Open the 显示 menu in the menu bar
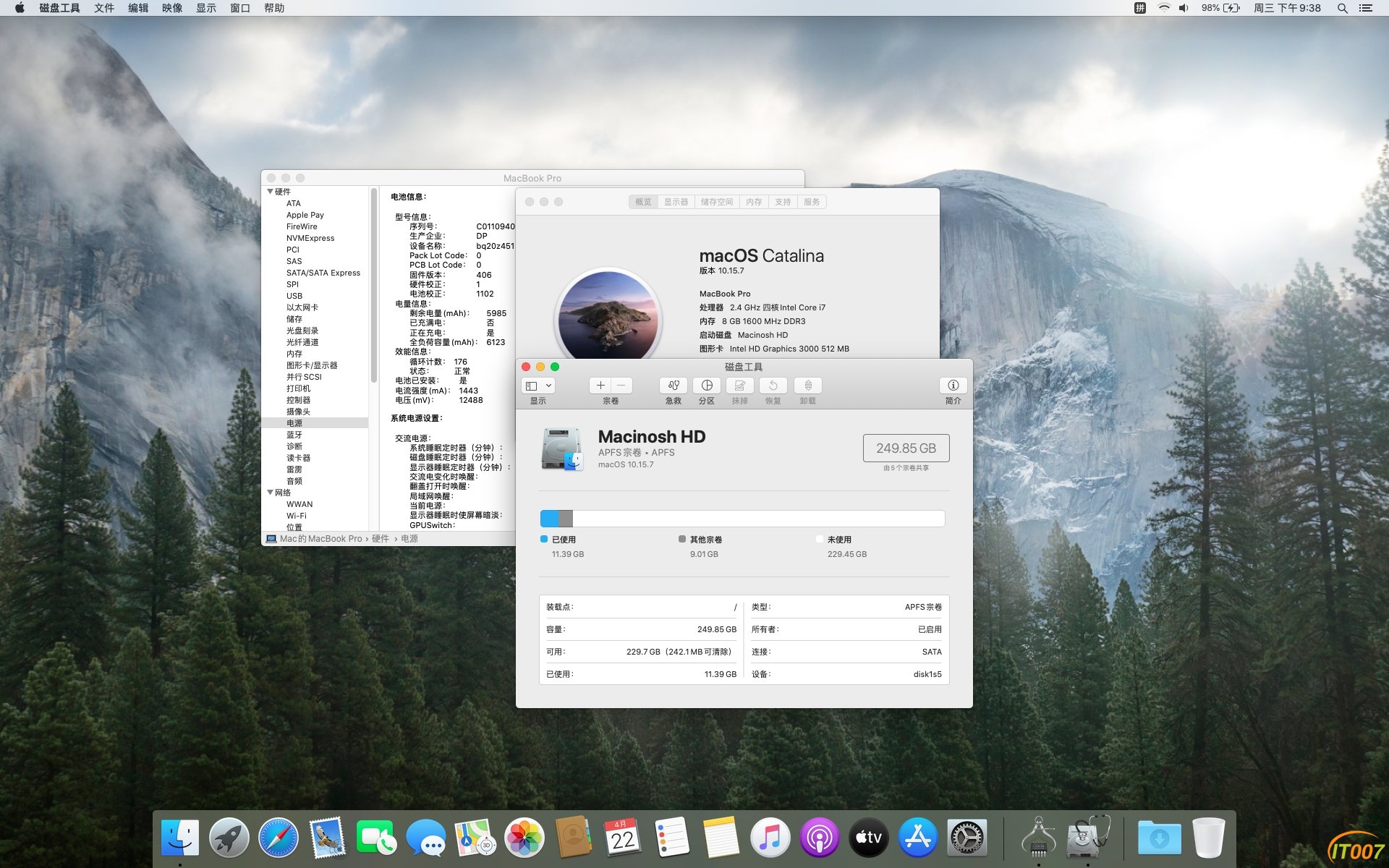Screen dimensions: 1389x868 point(206,8)
